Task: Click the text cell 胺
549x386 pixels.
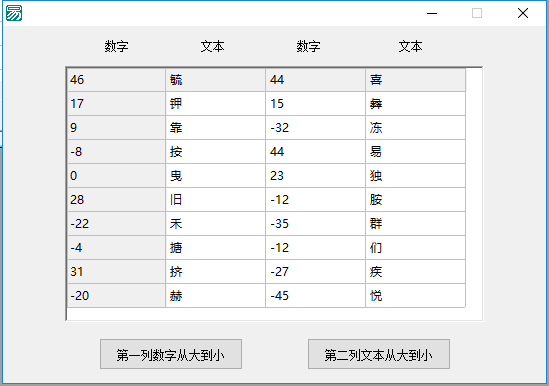Action: (416, 200)
